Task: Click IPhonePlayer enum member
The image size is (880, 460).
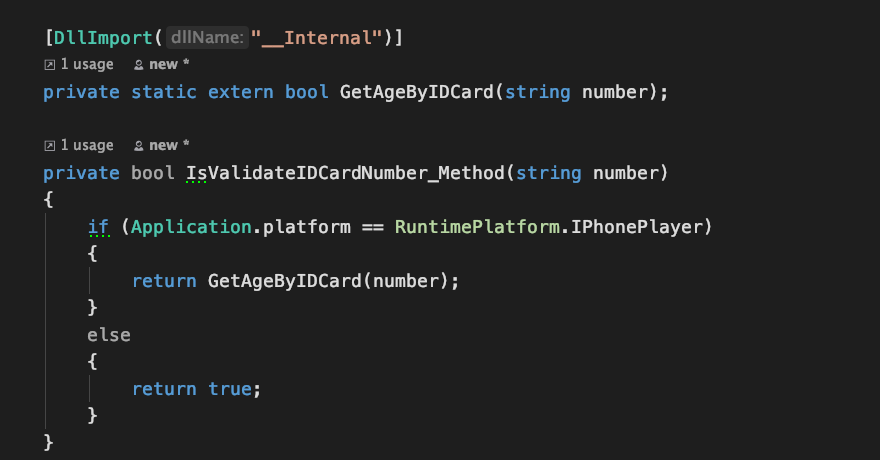Action: click(637, 227)
